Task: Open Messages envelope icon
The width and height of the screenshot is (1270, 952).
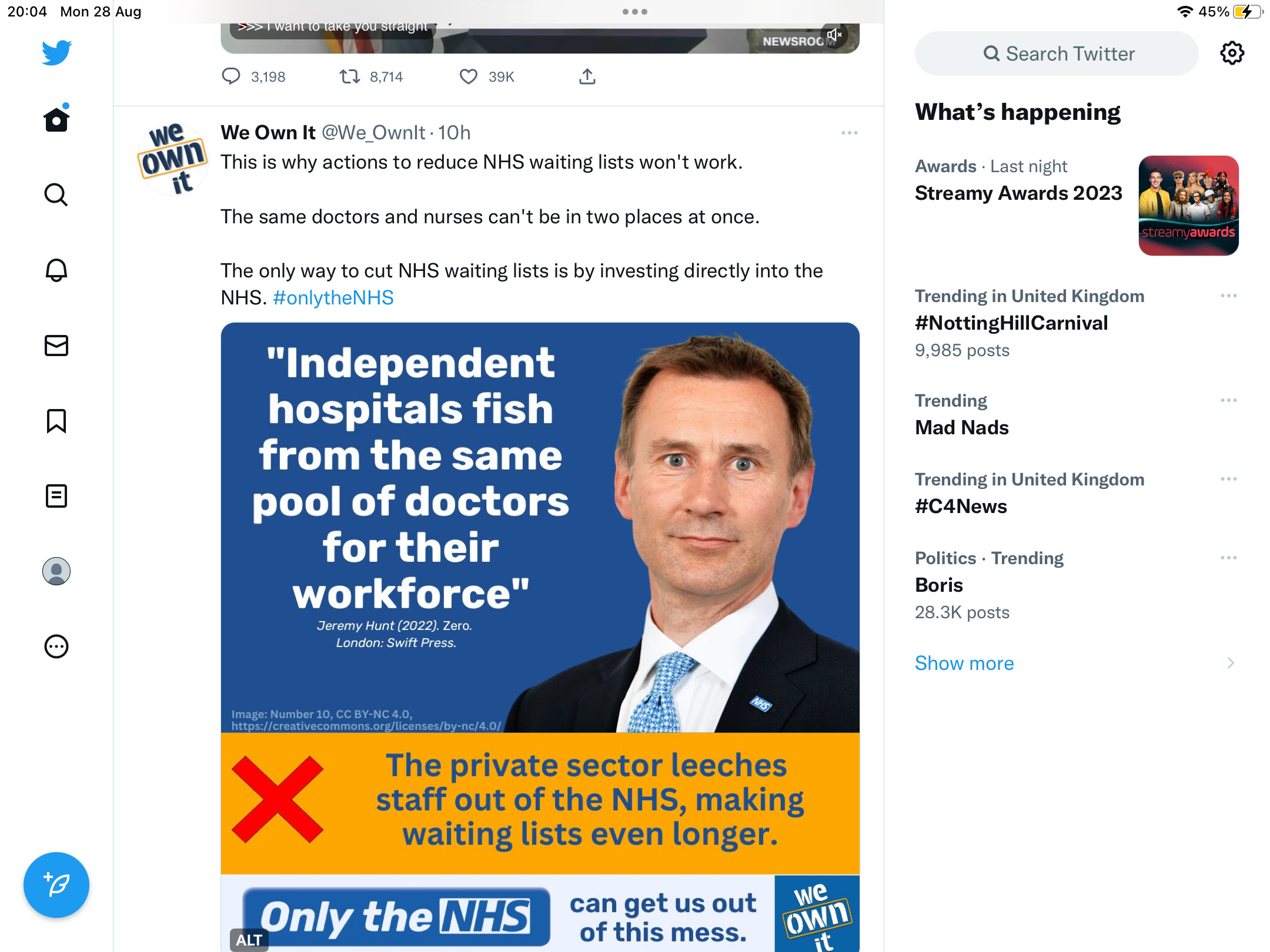Action: pos(56,346)
